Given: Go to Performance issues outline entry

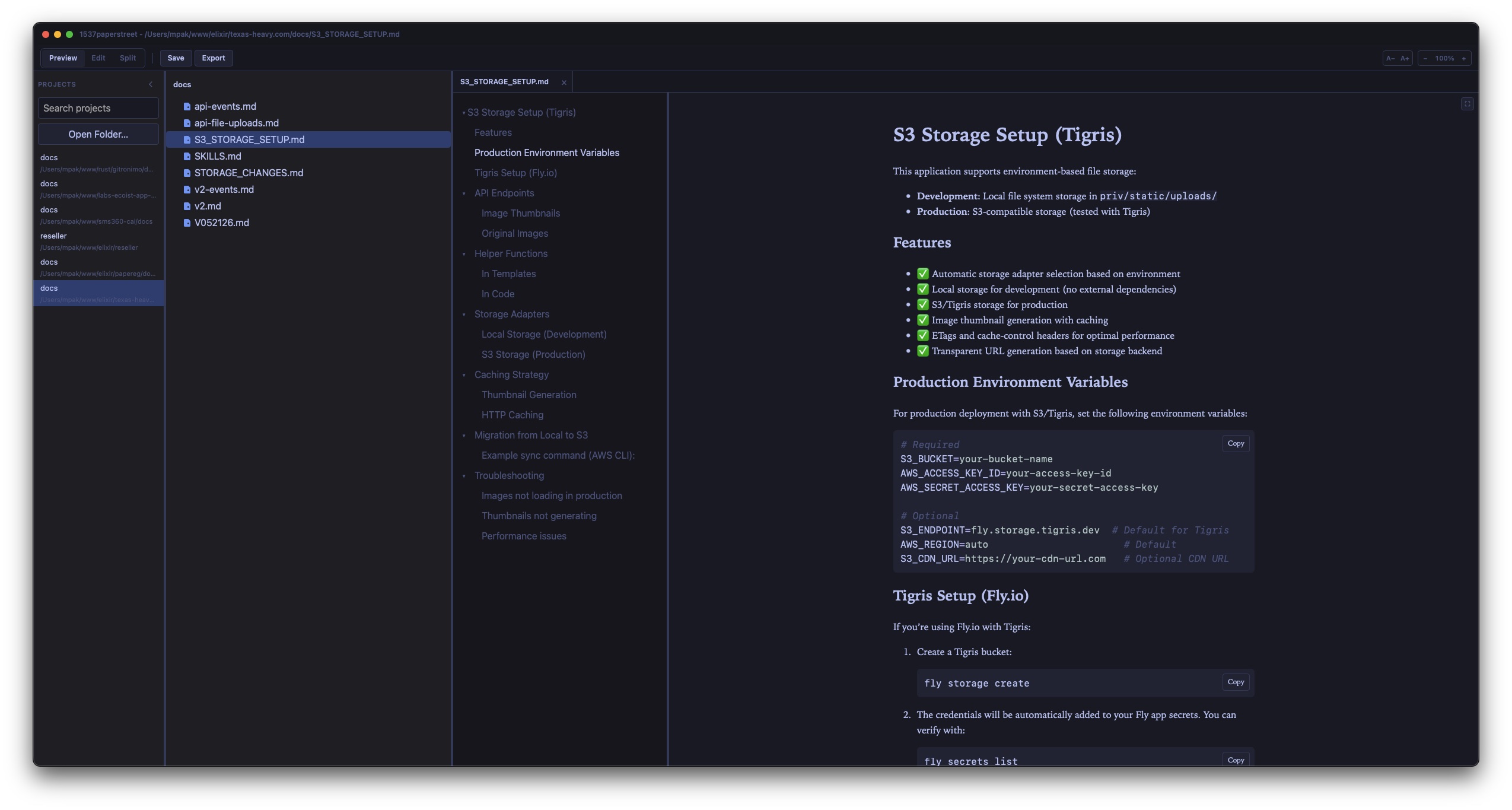Looking at the screenshot, I should (524, 536).
